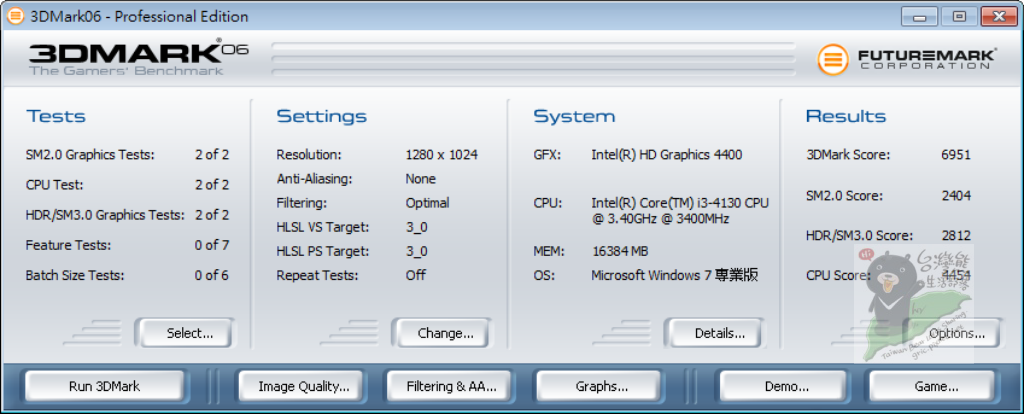Click the CPU Test label
The height and width of the screenshot is (414, 1024).
[x=55, y=185]
